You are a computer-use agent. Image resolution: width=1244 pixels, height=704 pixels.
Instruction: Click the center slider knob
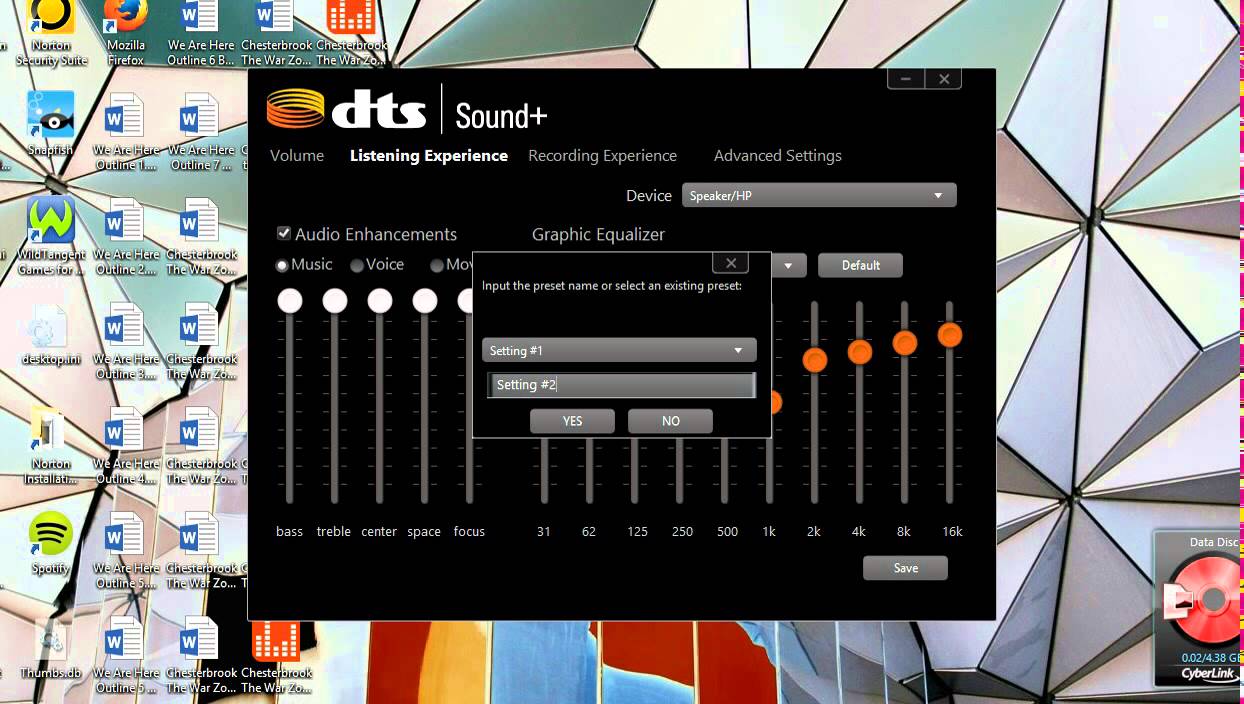pos(380,301)
